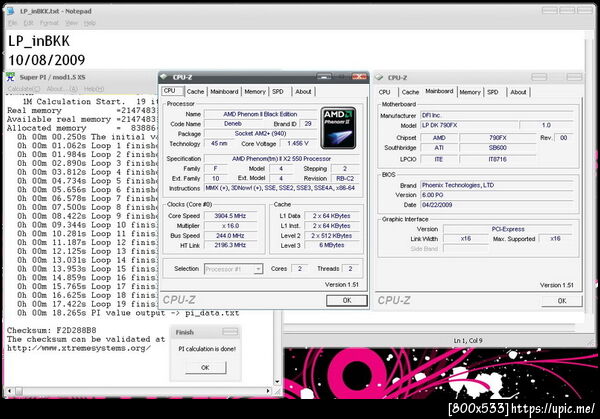Click BIOS Brand Phoenix Technologies, LTD

point(497,185)
